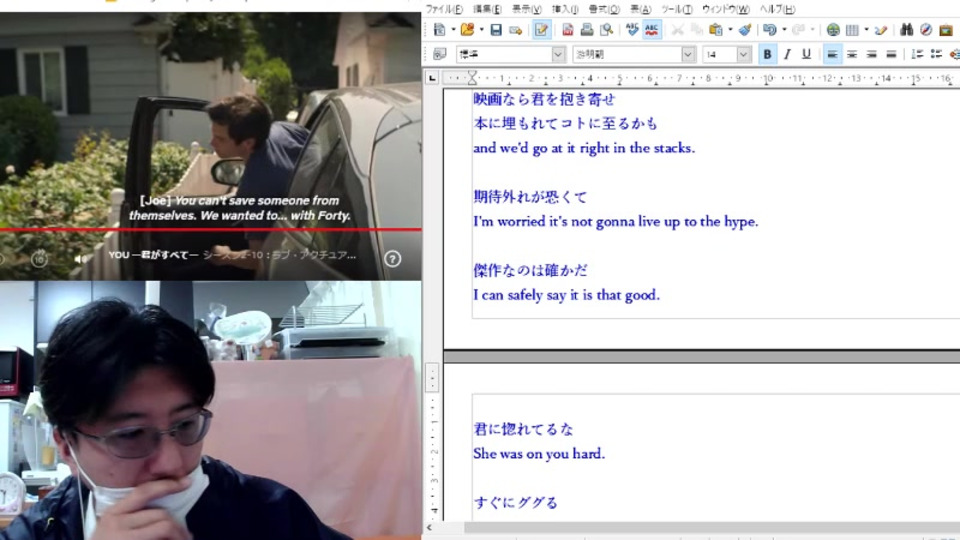This screenshot has width=960, height=540.
Task: Click the Clone formatting paintbrush icon
Action: [x=745, y=29]
